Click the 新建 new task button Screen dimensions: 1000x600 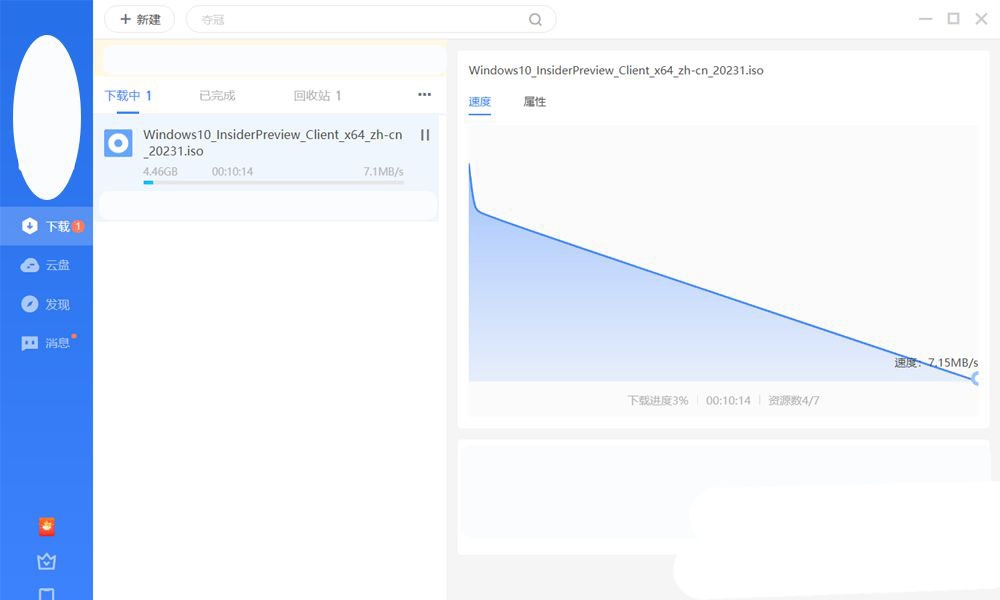pos(139,19)
